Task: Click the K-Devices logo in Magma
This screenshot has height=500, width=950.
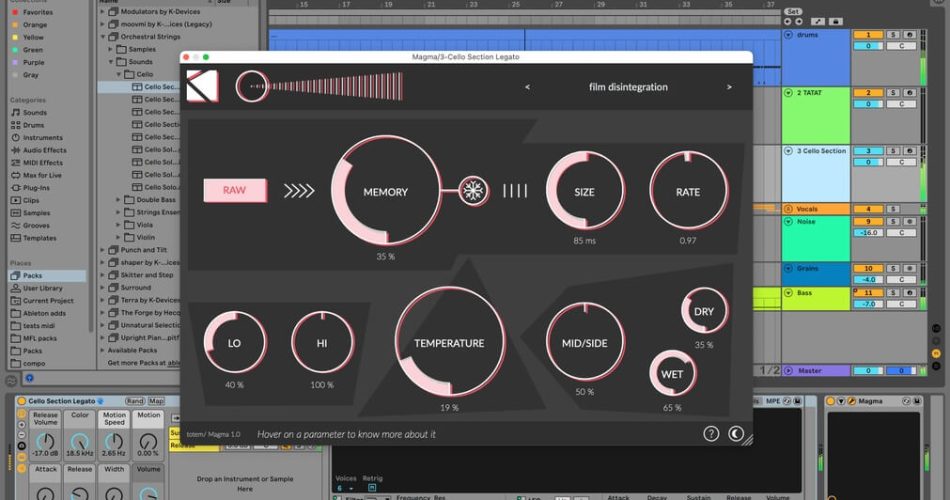Action: point(202,86)
